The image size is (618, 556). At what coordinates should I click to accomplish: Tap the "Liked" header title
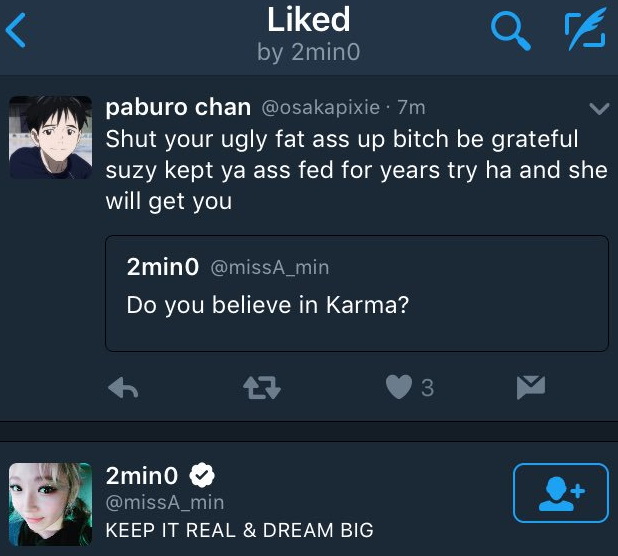point(308,19)
